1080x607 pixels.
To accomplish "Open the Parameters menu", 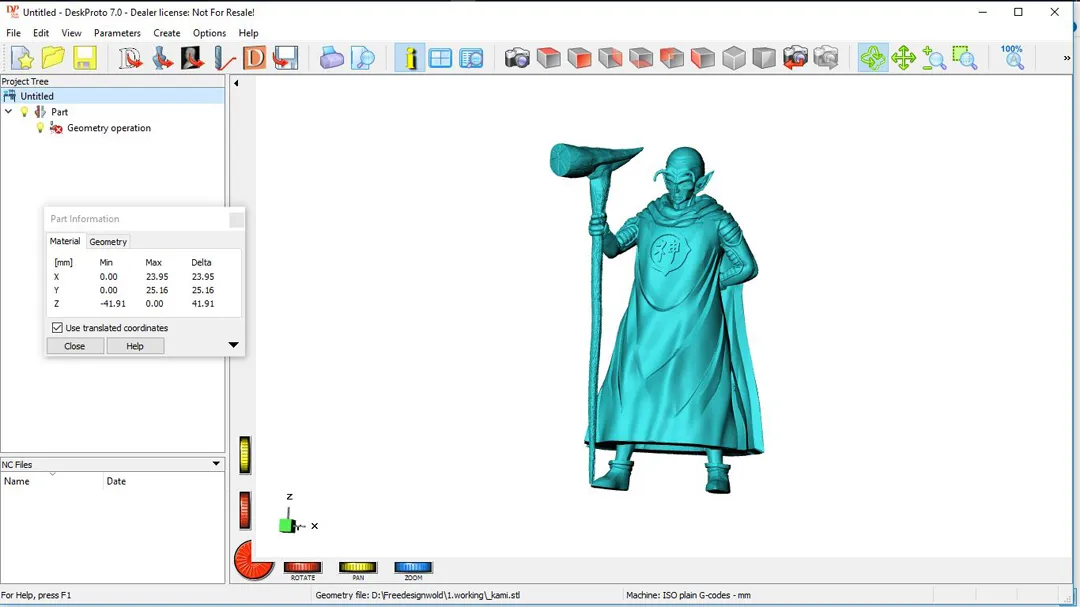I will tap(117, 33).
